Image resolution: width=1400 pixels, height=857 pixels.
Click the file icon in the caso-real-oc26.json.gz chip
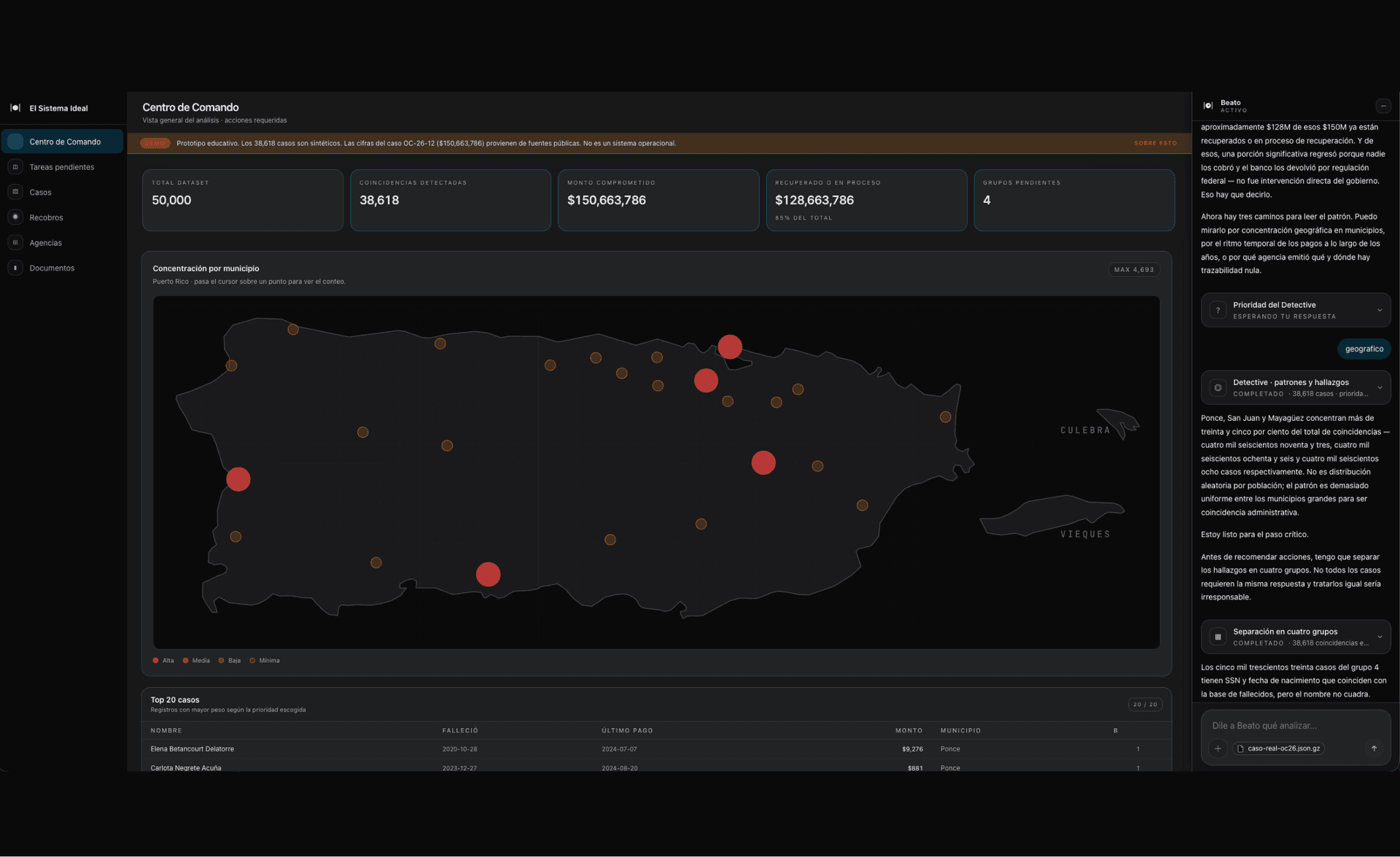[x=1240, y=748]
